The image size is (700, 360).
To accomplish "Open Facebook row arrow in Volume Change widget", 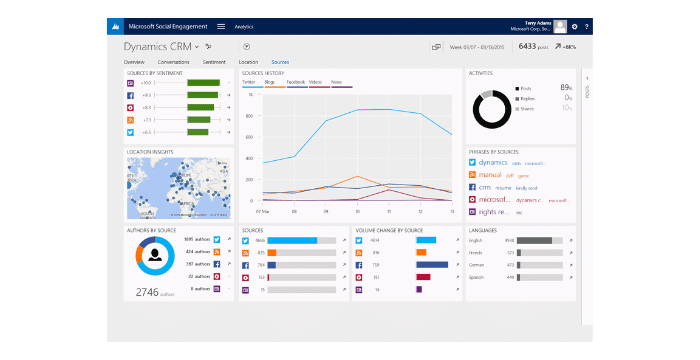I will tap(457, 265).
